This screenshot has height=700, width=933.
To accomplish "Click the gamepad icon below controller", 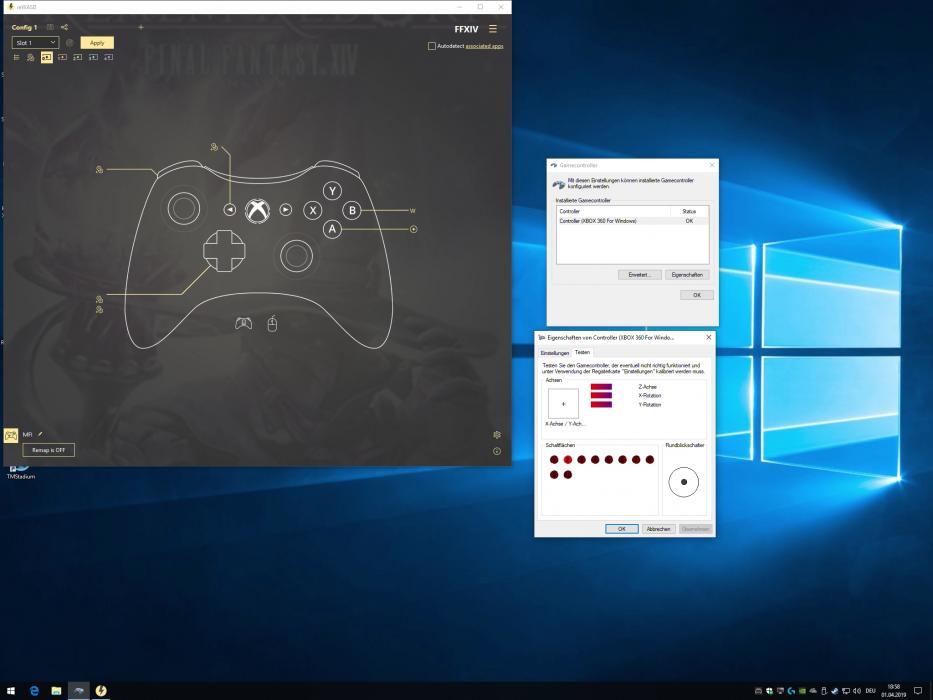I will [x=243, y=323].
